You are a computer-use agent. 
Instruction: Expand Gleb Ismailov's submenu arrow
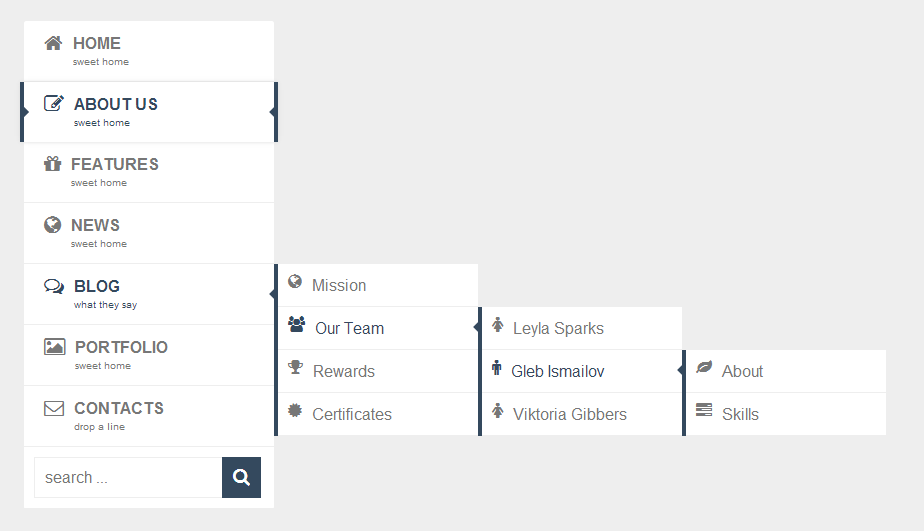pyautogui.click(x=680, y=371)
